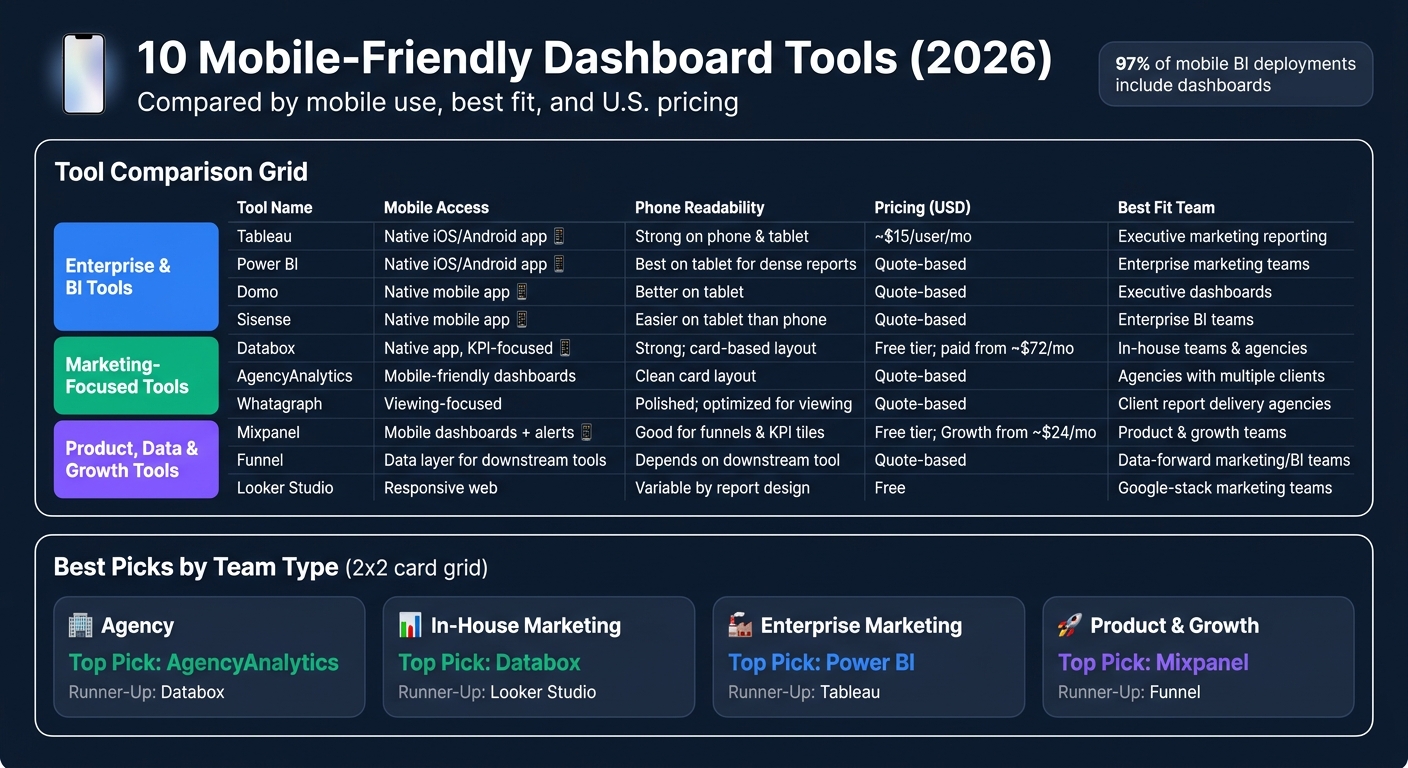
Task: Click Runner-Up: Looker Studio text
Action: click(x=497, y=692)
